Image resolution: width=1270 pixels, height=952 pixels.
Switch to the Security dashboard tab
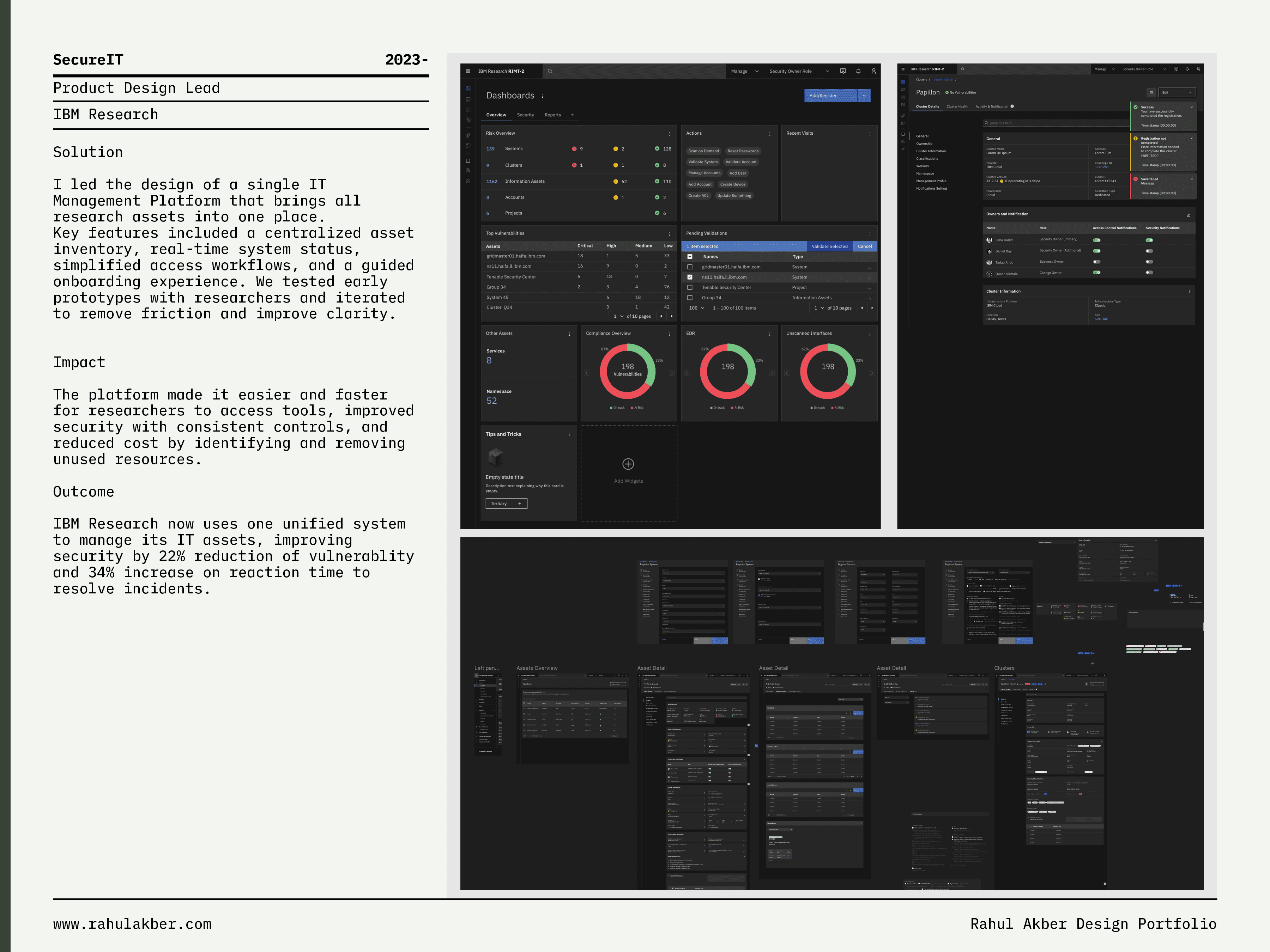(525, 115)
